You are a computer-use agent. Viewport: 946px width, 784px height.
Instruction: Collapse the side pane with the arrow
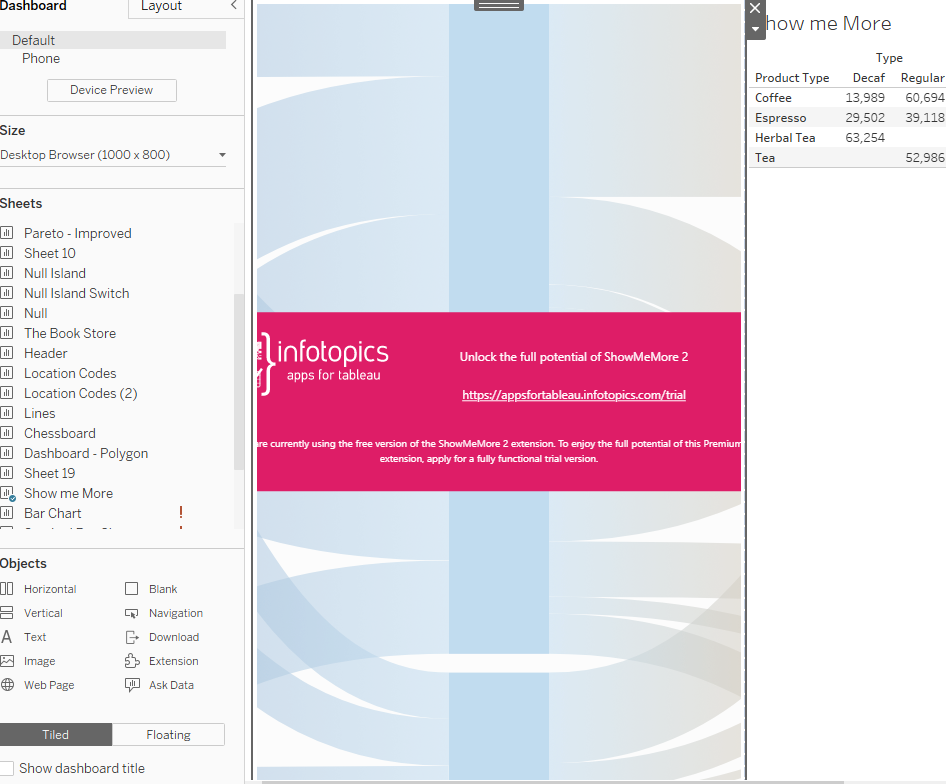[234, 5]
